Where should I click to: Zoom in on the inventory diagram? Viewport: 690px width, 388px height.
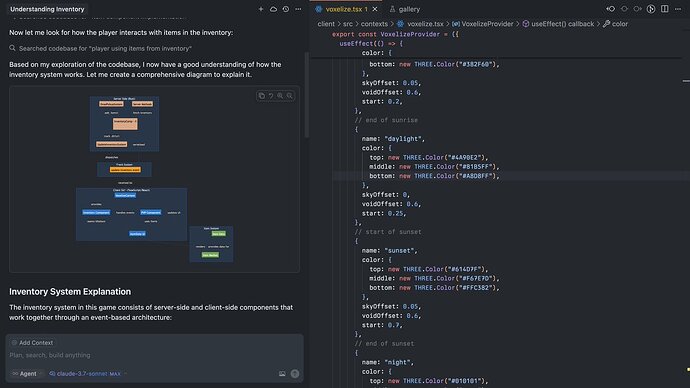click(x=280, y=95)
